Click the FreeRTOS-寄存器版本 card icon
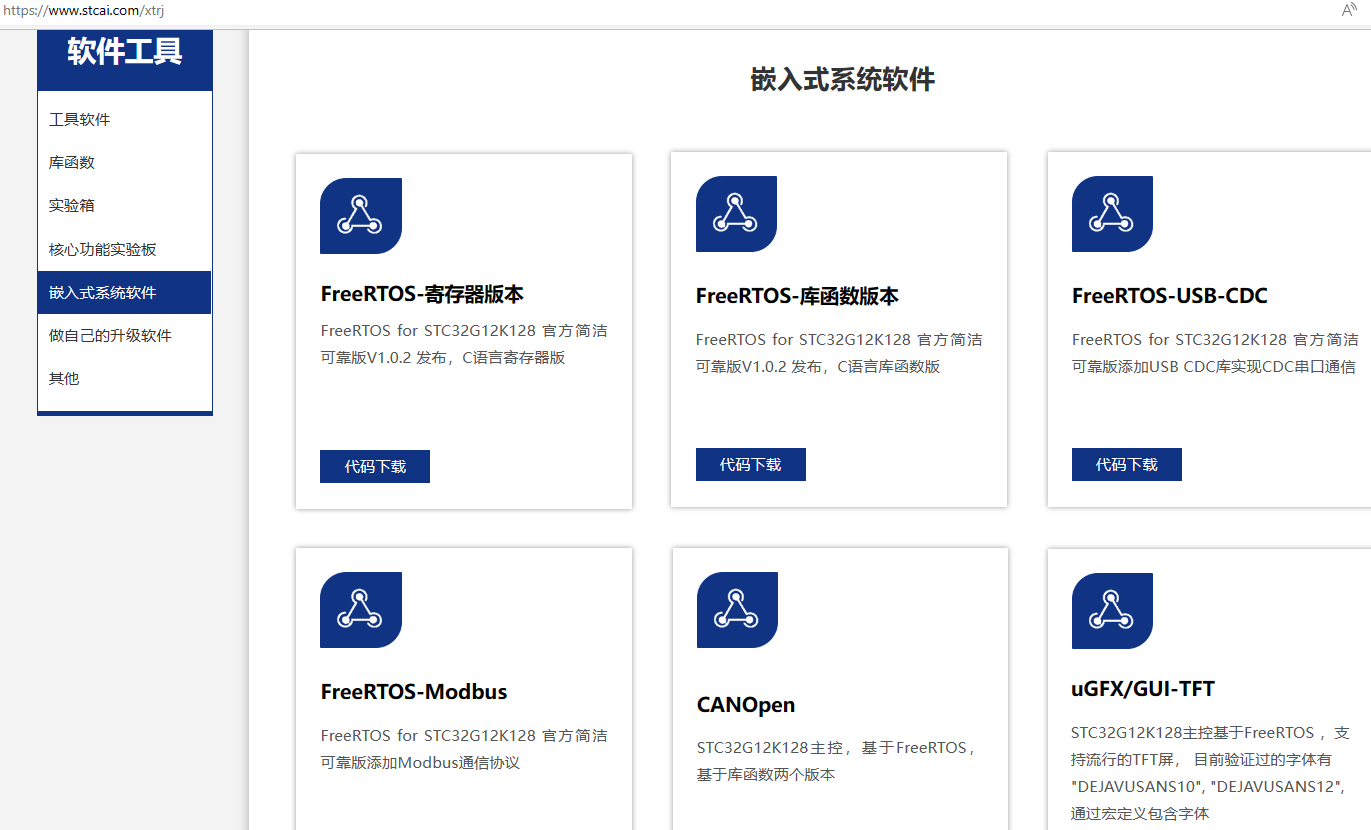Screen dimensions: 1371x830 tap(361, 216)
